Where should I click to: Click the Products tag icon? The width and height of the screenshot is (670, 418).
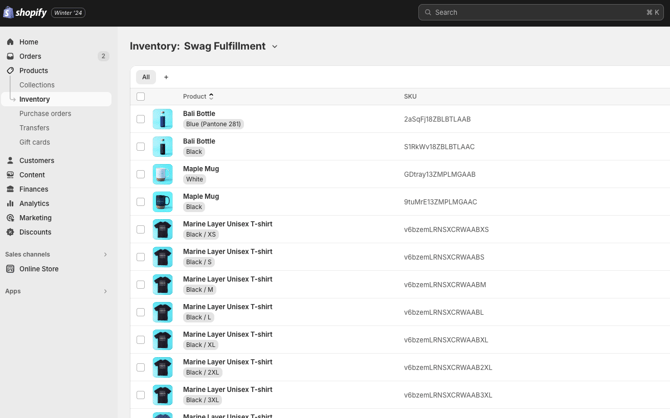pyautogui.click(x=10, y=71)
